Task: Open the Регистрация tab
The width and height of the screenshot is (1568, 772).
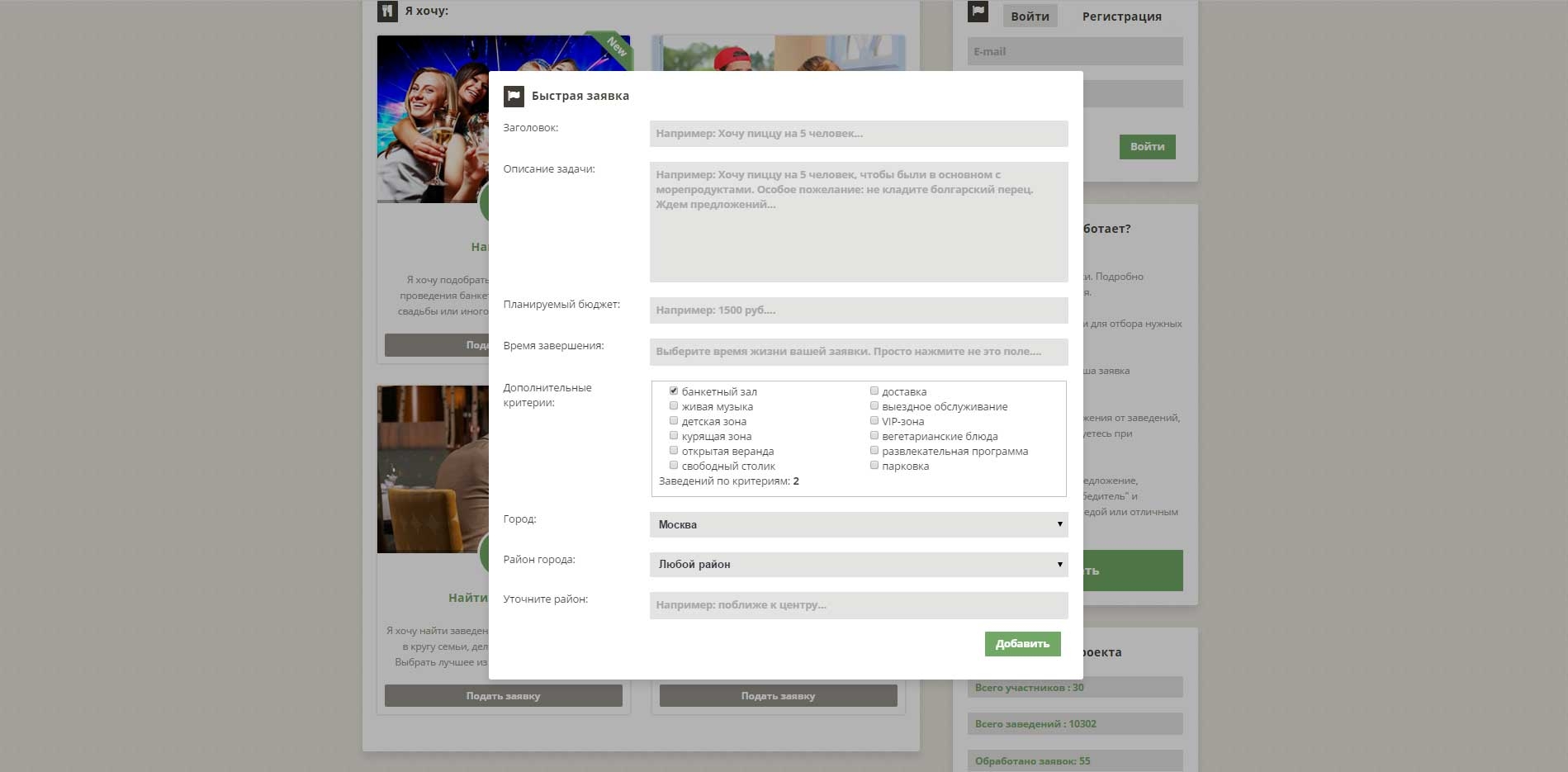Action: click(x=1121, y=17)
